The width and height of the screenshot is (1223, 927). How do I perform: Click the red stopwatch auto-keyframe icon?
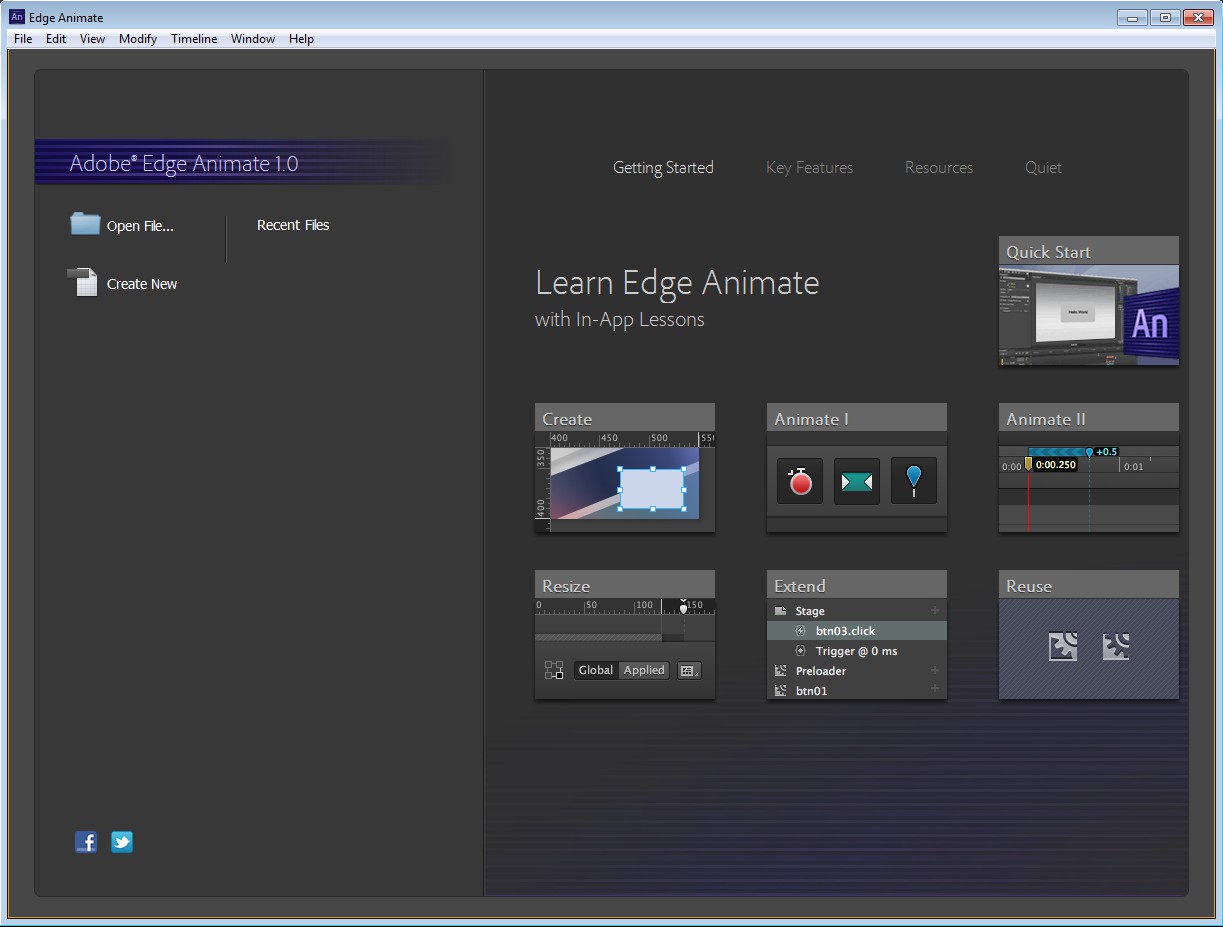pyautogui.click(x=800, y=482)
